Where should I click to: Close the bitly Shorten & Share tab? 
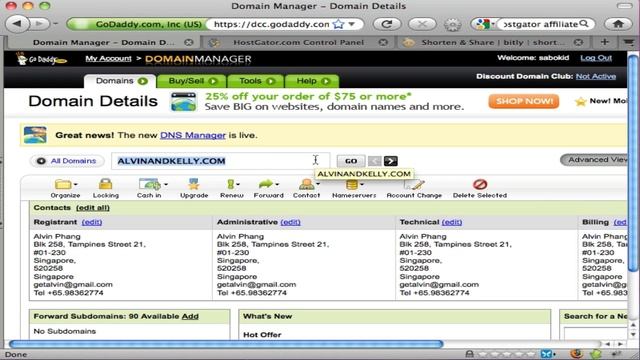(578, 42)
